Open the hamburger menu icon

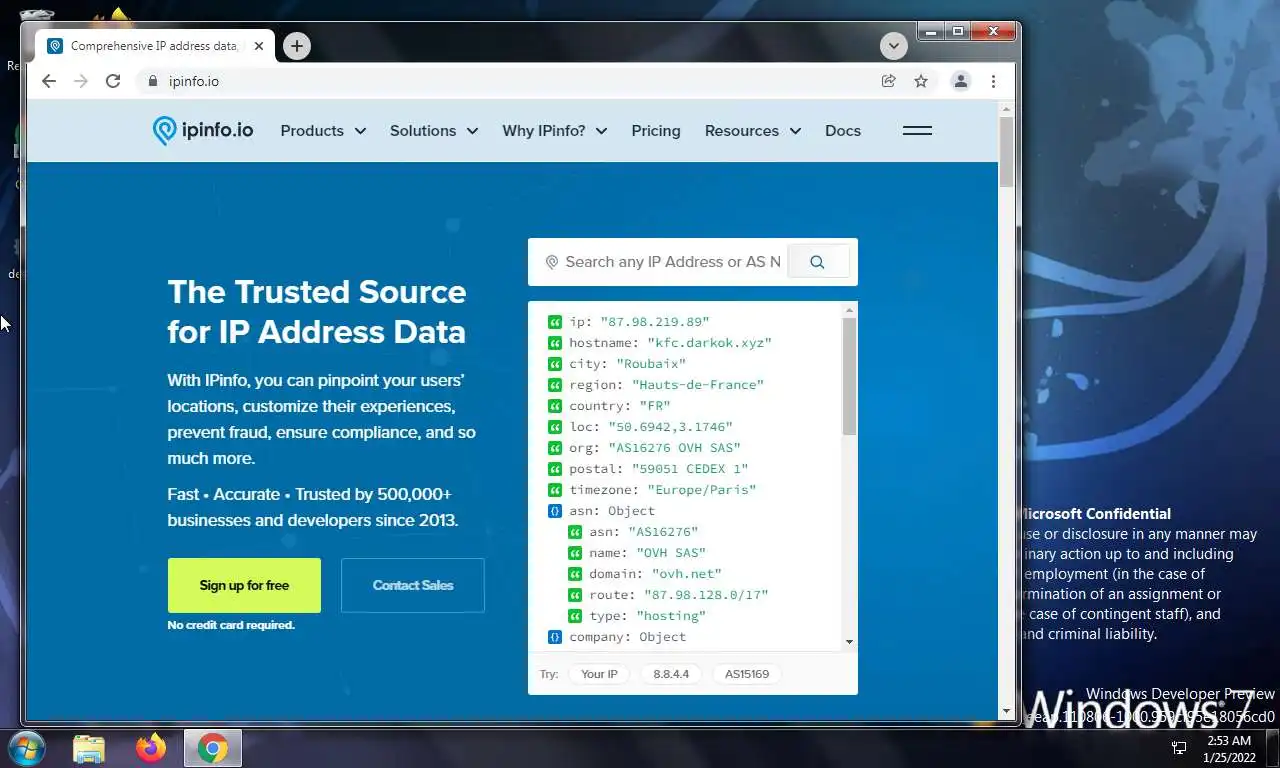coord(917,131)
